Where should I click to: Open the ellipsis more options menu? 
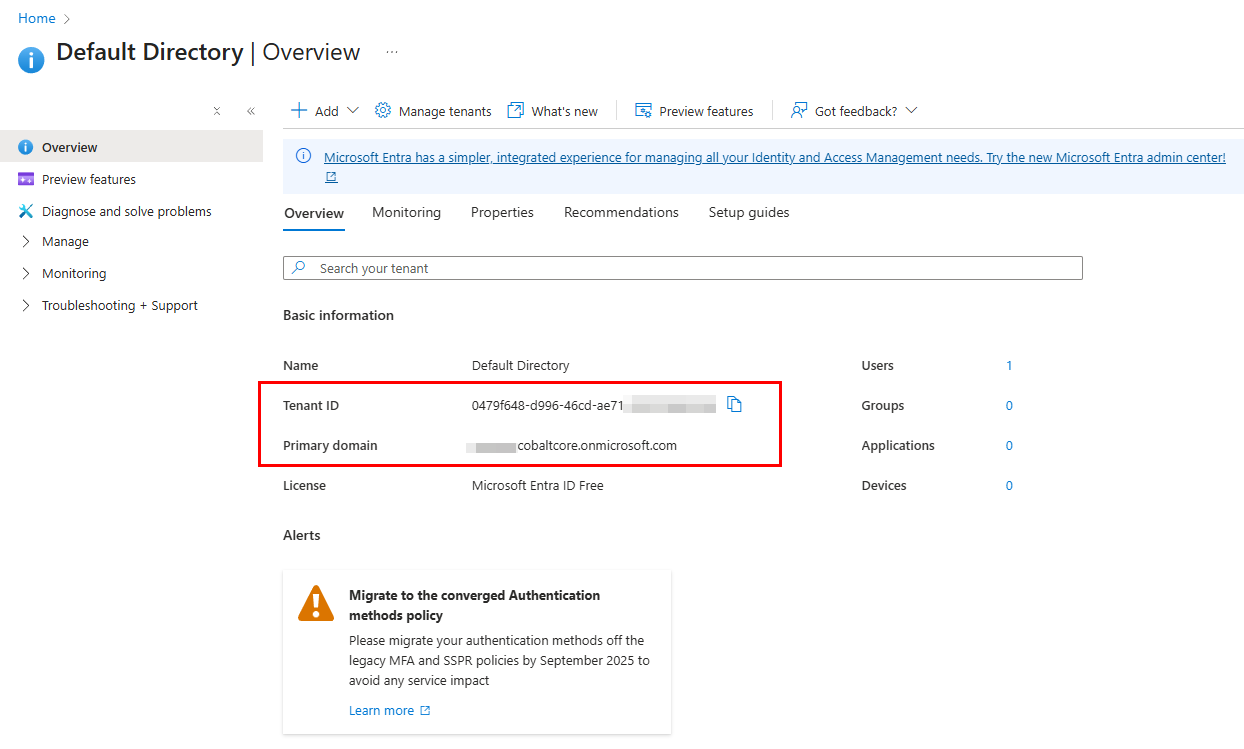[392, 52]
